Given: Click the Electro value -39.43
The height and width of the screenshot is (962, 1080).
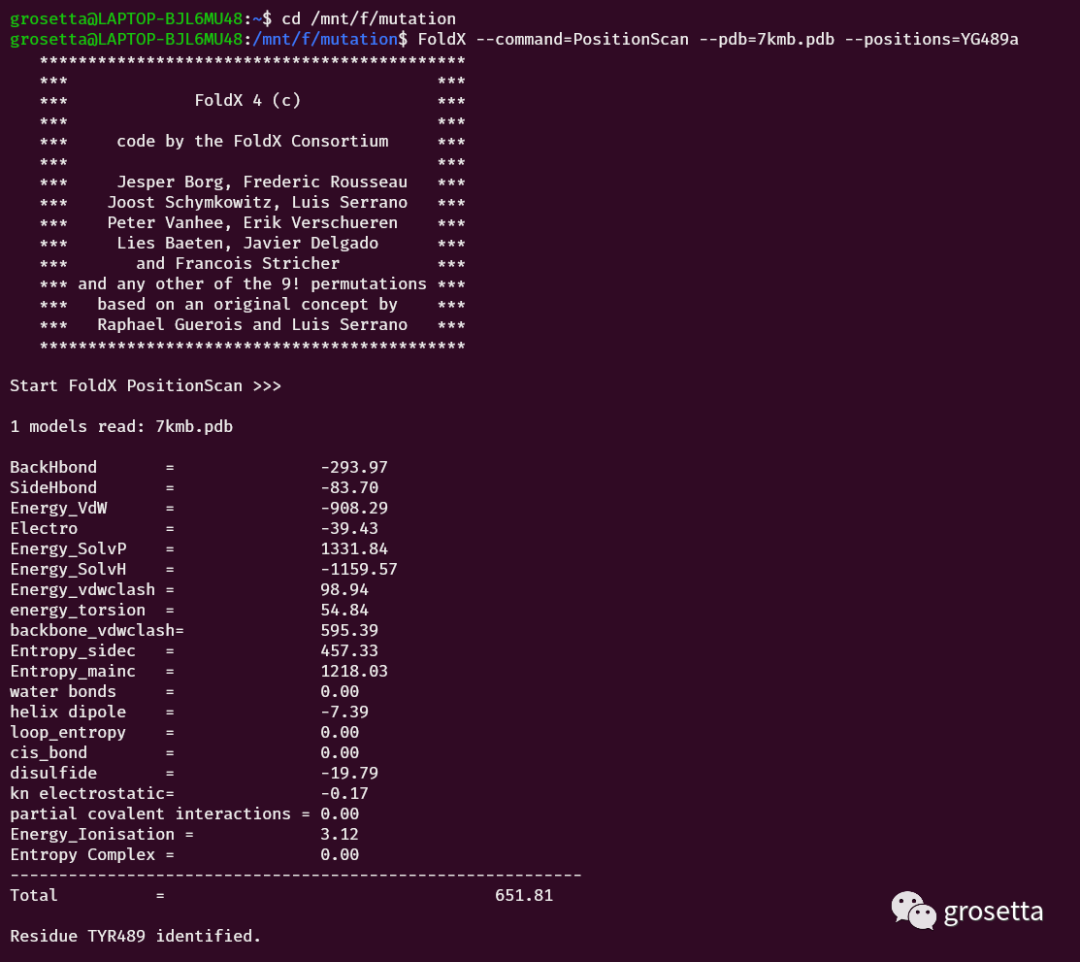Looking at the screenshot, I should (x=349, y=529).
